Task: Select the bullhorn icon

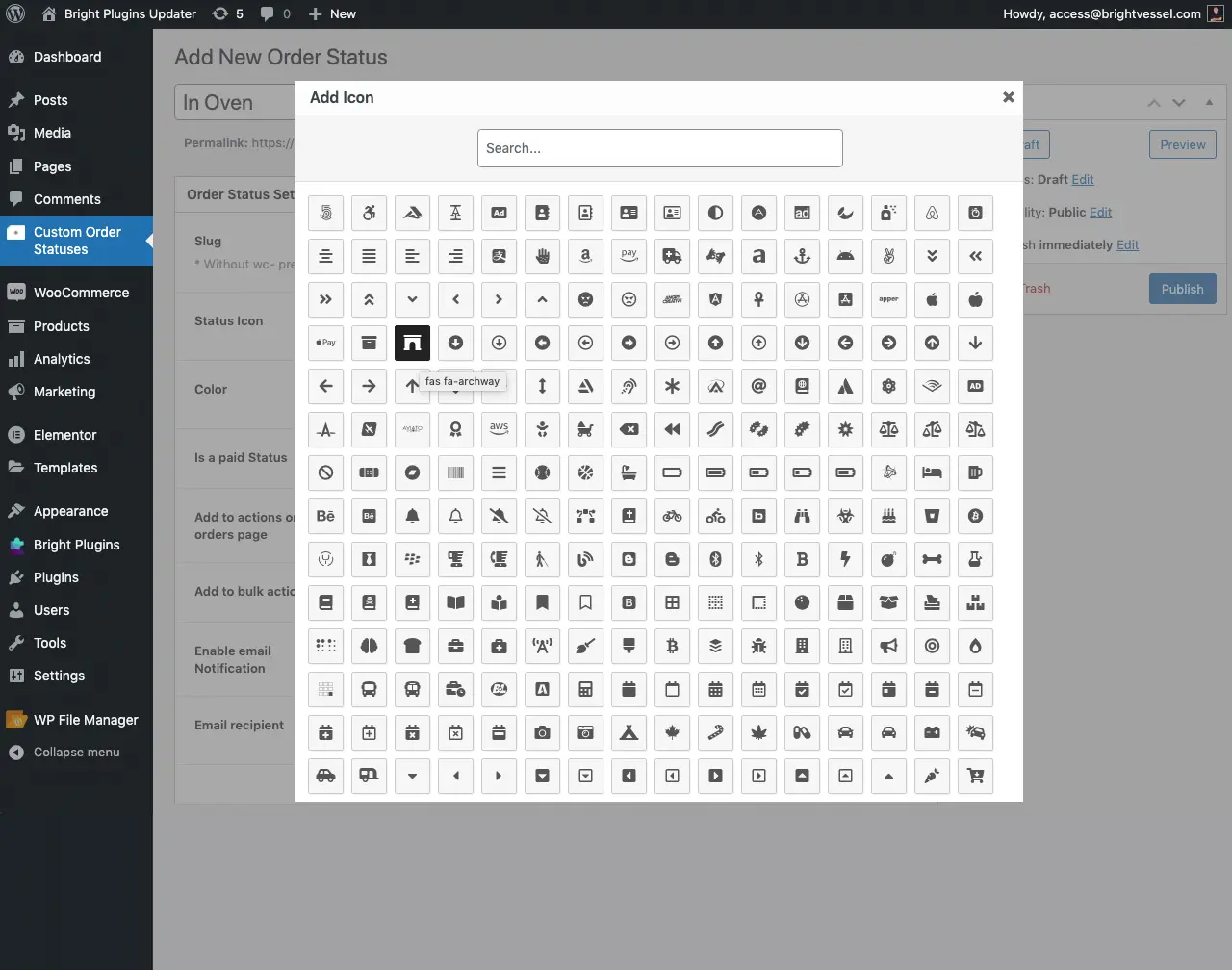Action: (x=888, y=646)
